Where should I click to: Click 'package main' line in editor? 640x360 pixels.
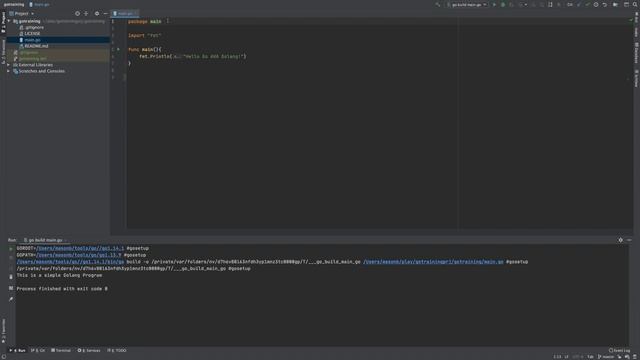144,21
